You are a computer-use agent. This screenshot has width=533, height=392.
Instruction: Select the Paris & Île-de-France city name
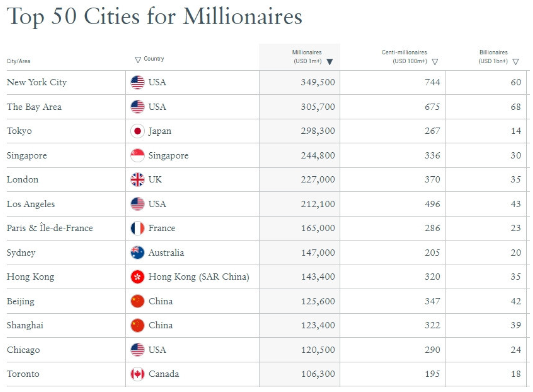(50, 228)
